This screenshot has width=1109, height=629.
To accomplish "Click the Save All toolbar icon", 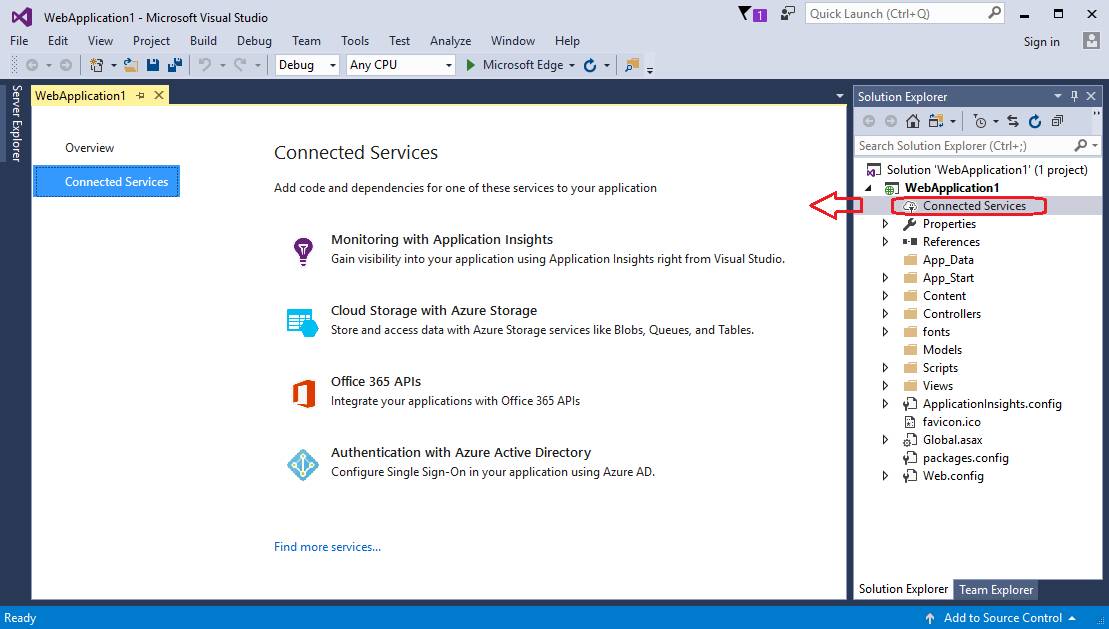I will pyautogui.click(x=172, y=65).
